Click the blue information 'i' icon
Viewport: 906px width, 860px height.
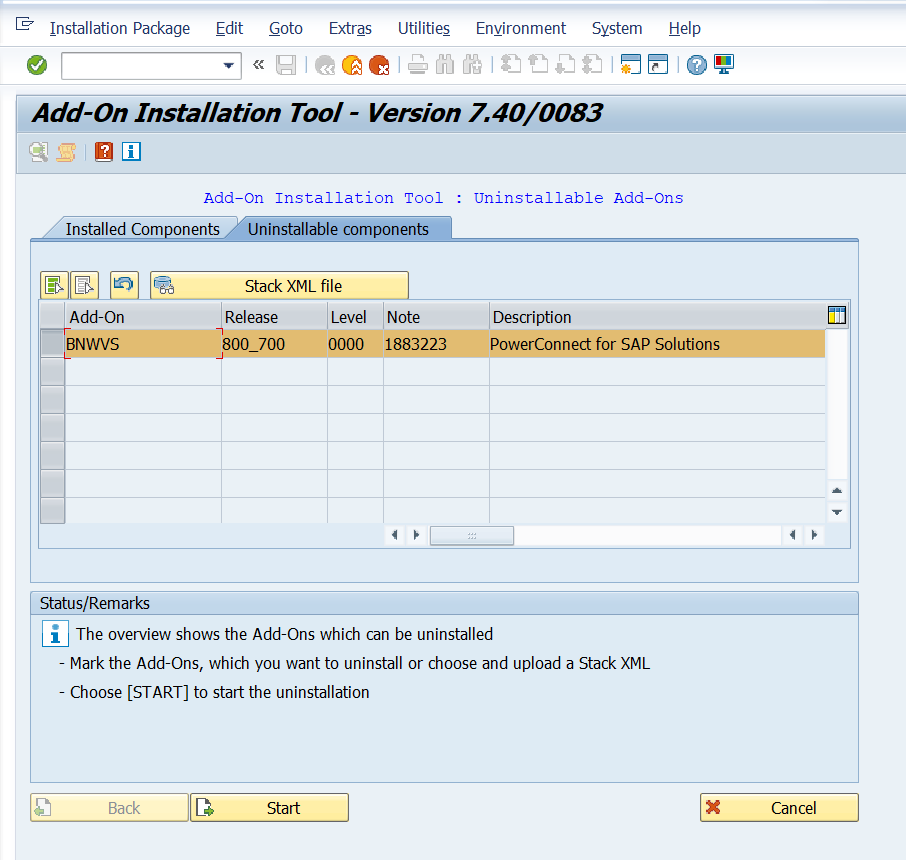point(131,152)
